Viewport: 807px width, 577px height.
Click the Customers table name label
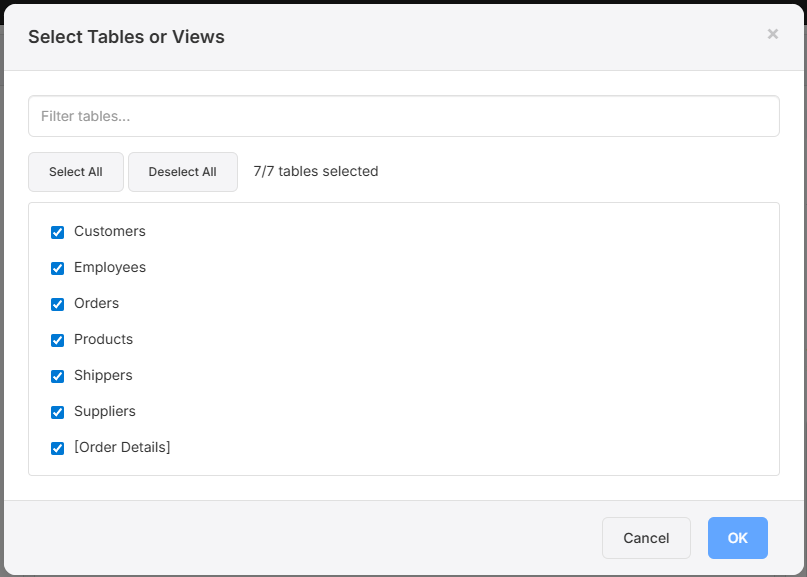(110, 231)
